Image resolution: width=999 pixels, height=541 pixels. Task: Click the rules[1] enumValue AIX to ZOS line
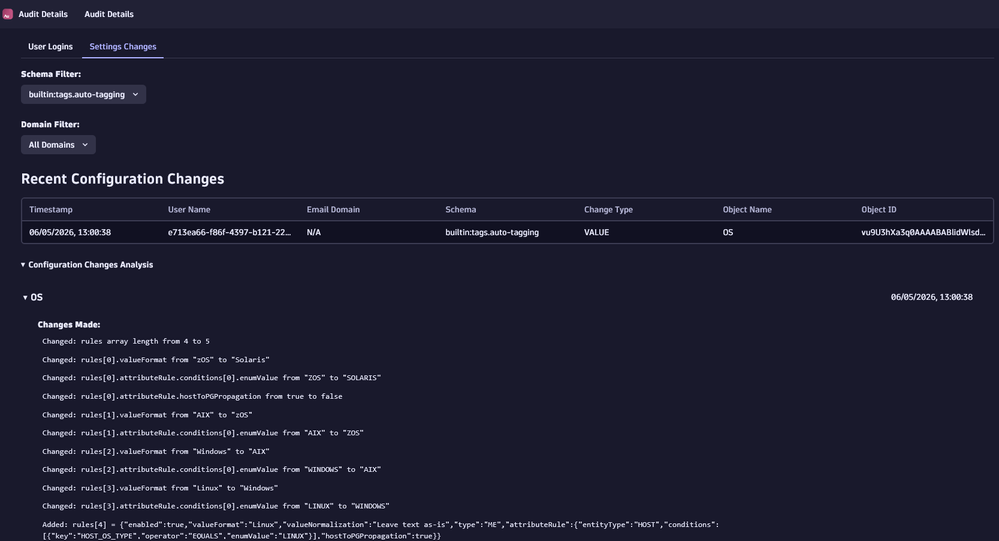203,433
